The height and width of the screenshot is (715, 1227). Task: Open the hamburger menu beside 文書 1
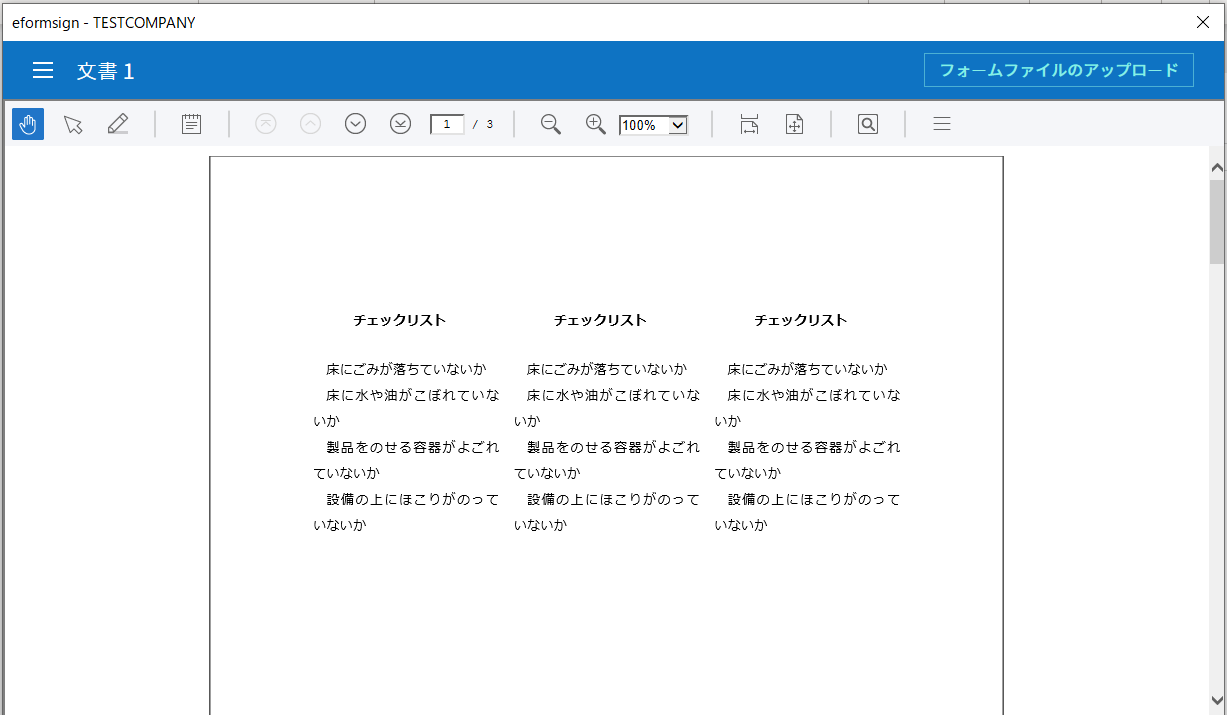click(43, 71)
